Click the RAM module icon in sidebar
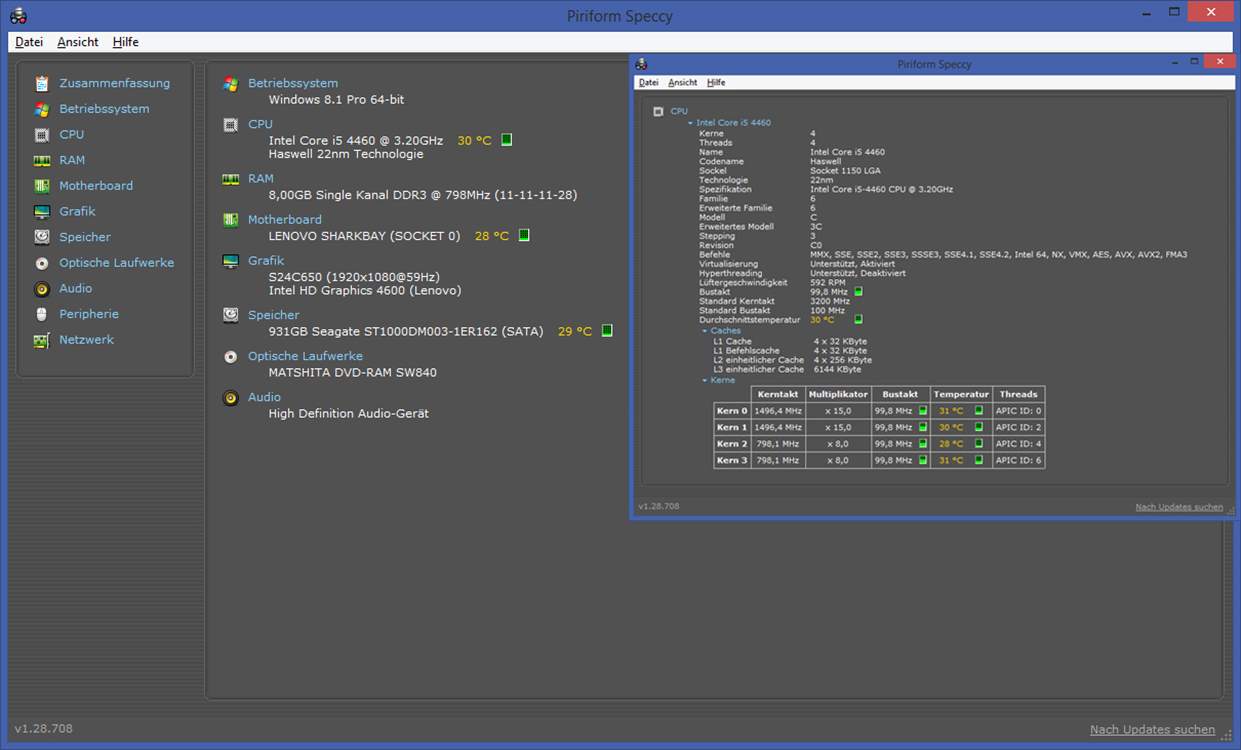This screenshot has height=750, width=1241. (x=41, y=160)
